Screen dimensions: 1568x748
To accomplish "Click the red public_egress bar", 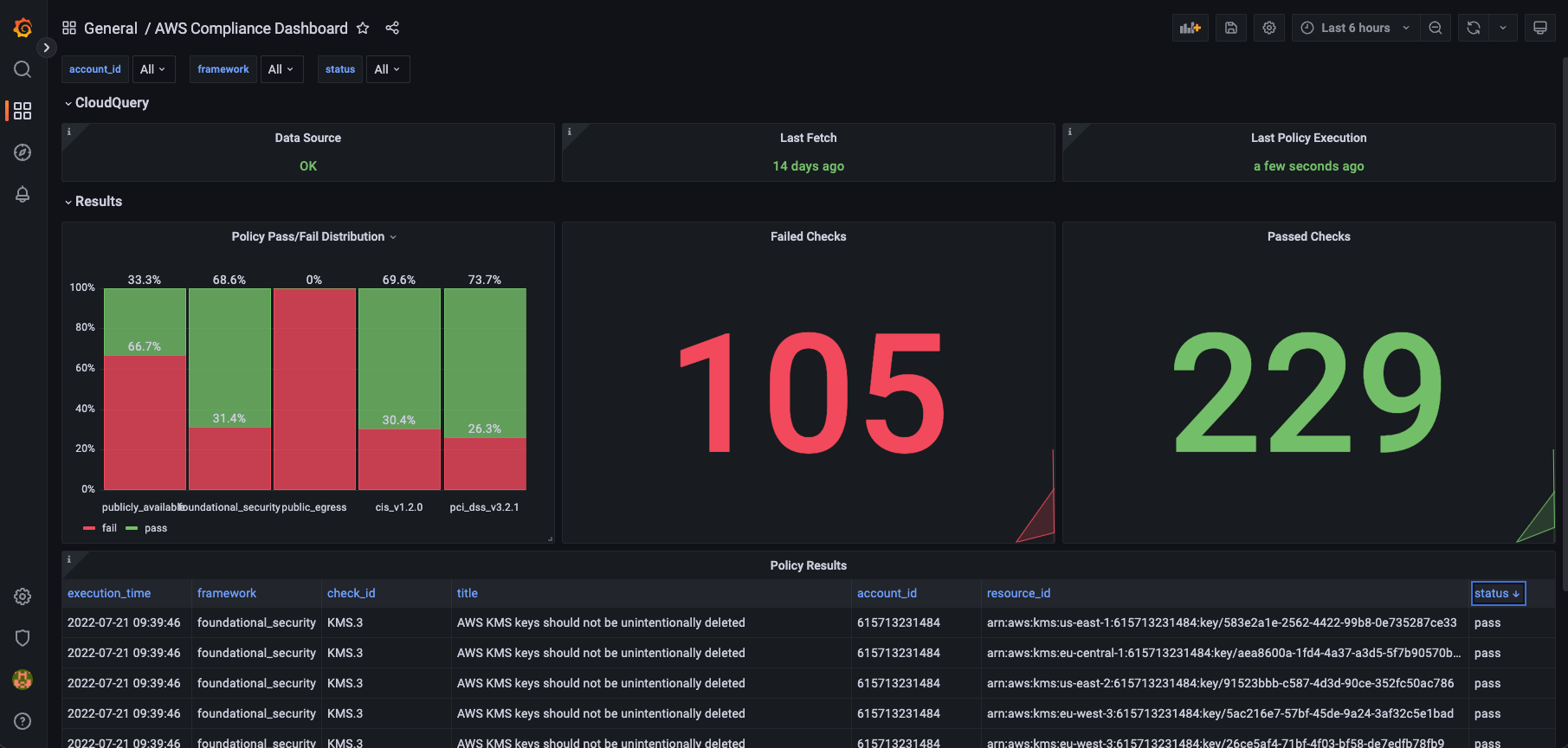I will point(314,390).
